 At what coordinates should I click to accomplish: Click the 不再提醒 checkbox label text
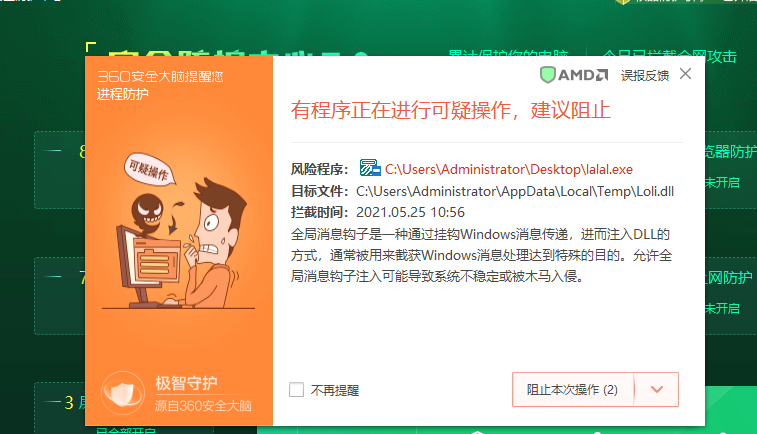click(x=335, y=390)
